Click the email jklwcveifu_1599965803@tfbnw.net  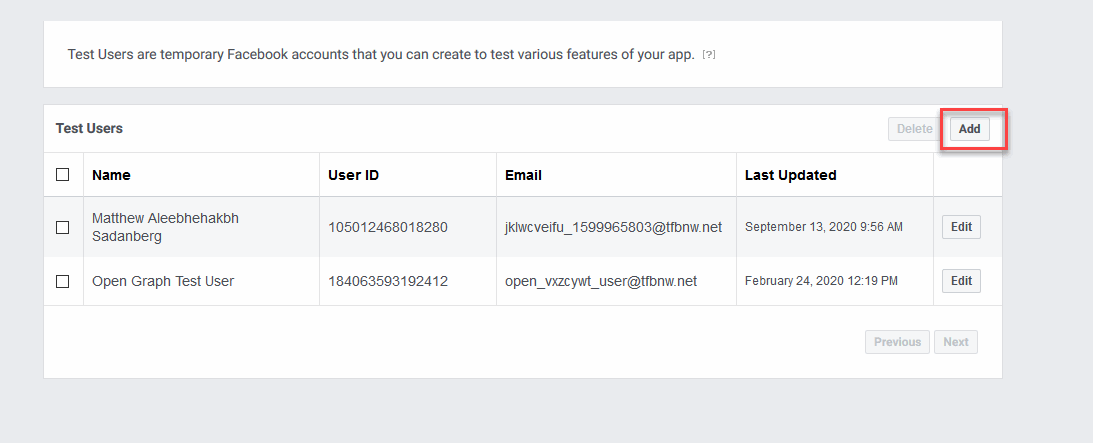click(x=613, y=227)
